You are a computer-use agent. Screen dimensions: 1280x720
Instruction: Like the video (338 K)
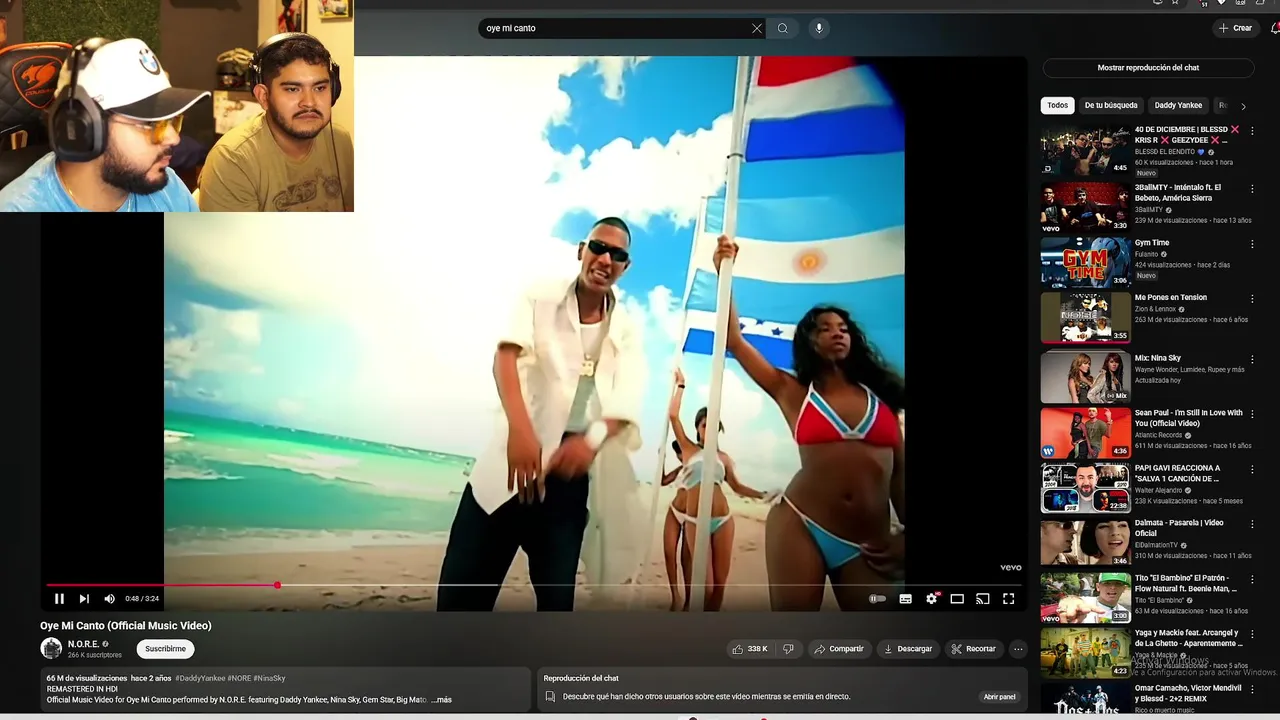pos(750,649)
